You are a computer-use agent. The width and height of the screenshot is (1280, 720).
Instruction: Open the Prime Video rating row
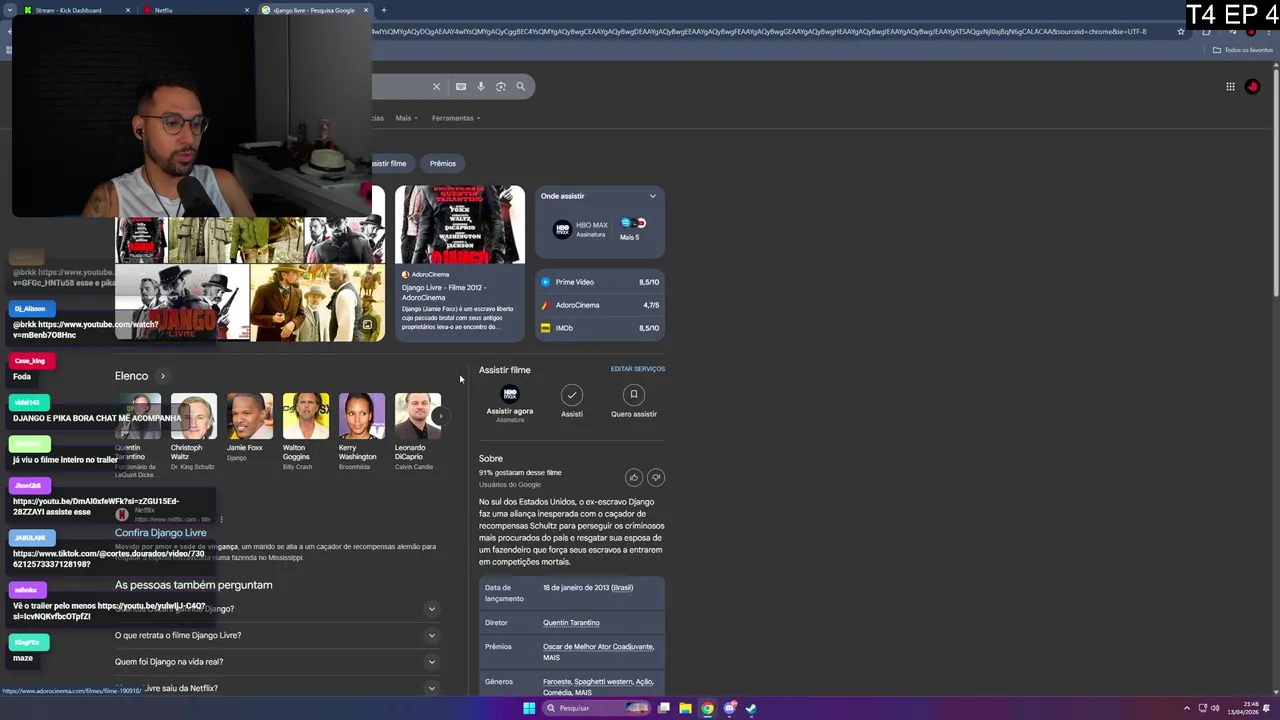[x=600, y=282]
